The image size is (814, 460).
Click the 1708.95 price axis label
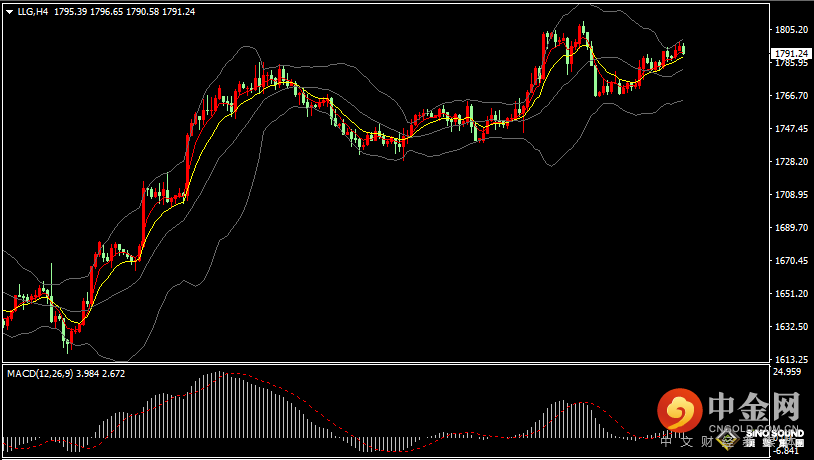click(790, 195)
